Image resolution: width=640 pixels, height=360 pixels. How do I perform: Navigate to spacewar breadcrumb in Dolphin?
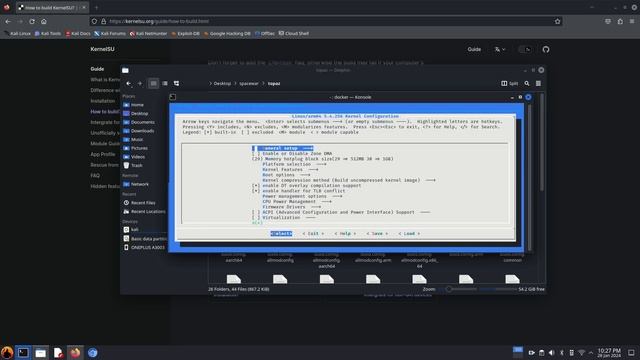coord(249,83)
